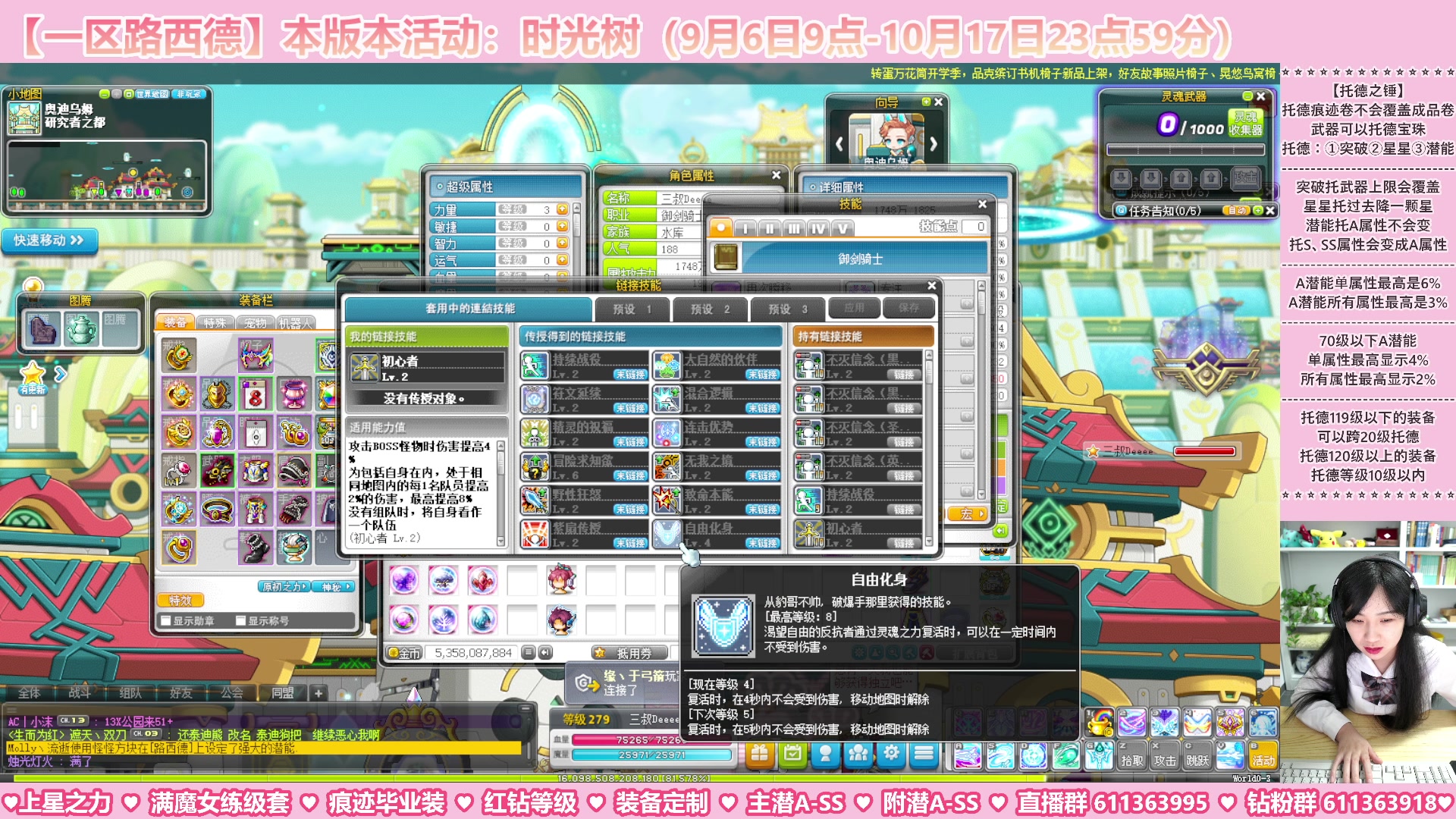The image size is (1456, 819).
Task: Click the blue chevron beside the star icon
Action: point(61,374)
